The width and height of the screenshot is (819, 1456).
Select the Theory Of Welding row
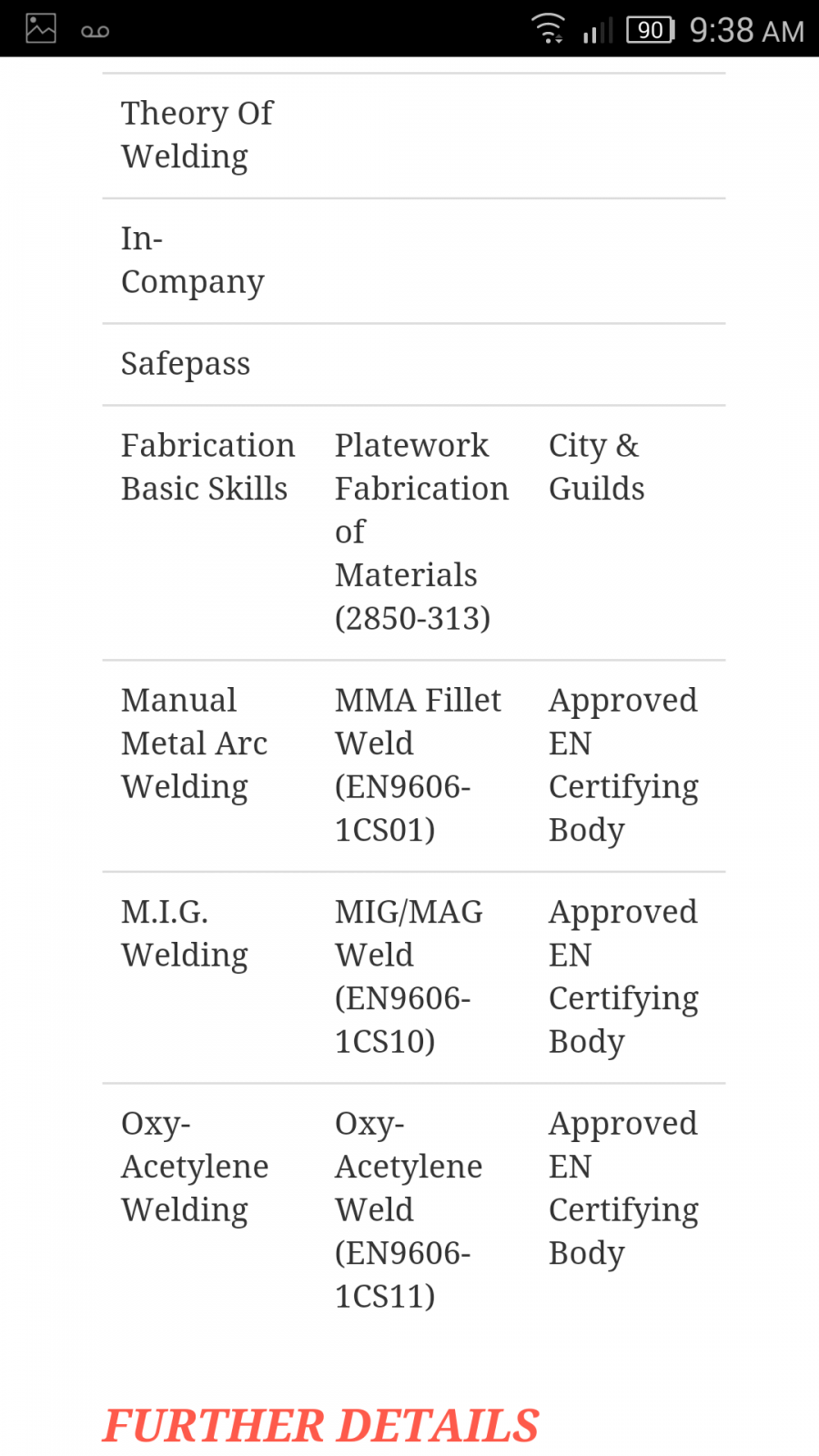pyautogui.click(x=414, y=136)
